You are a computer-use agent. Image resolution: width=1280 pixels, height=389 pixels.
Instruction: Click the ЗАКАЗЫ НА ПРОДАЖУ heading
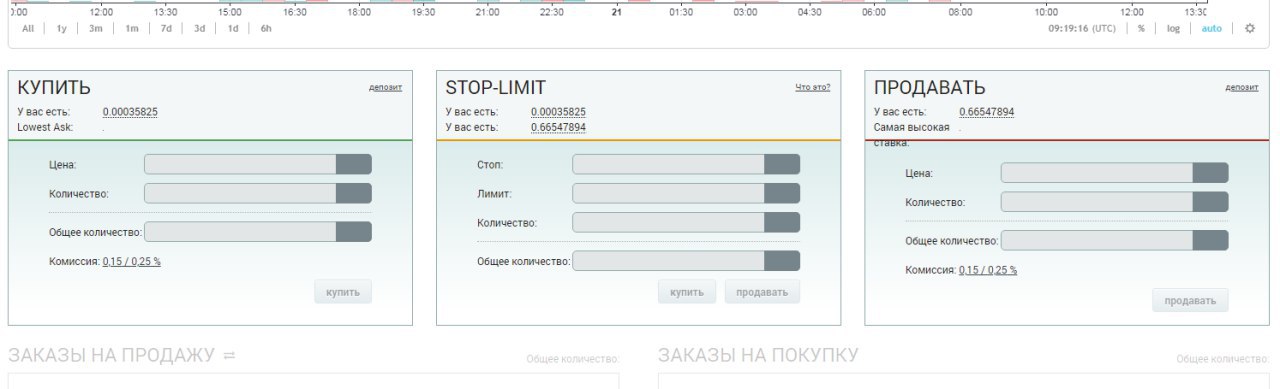[x=111, y=355]
